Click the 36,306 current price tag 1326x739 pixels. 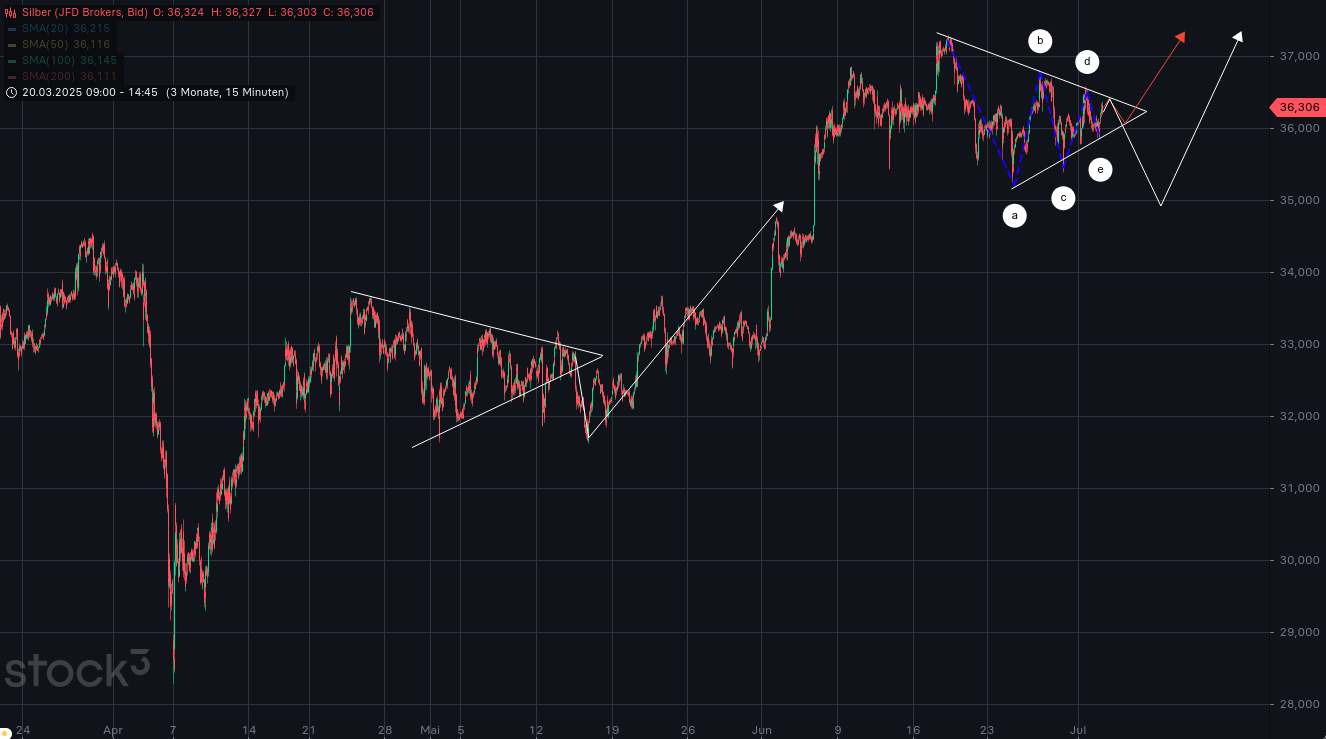[x=1299, y=108]
